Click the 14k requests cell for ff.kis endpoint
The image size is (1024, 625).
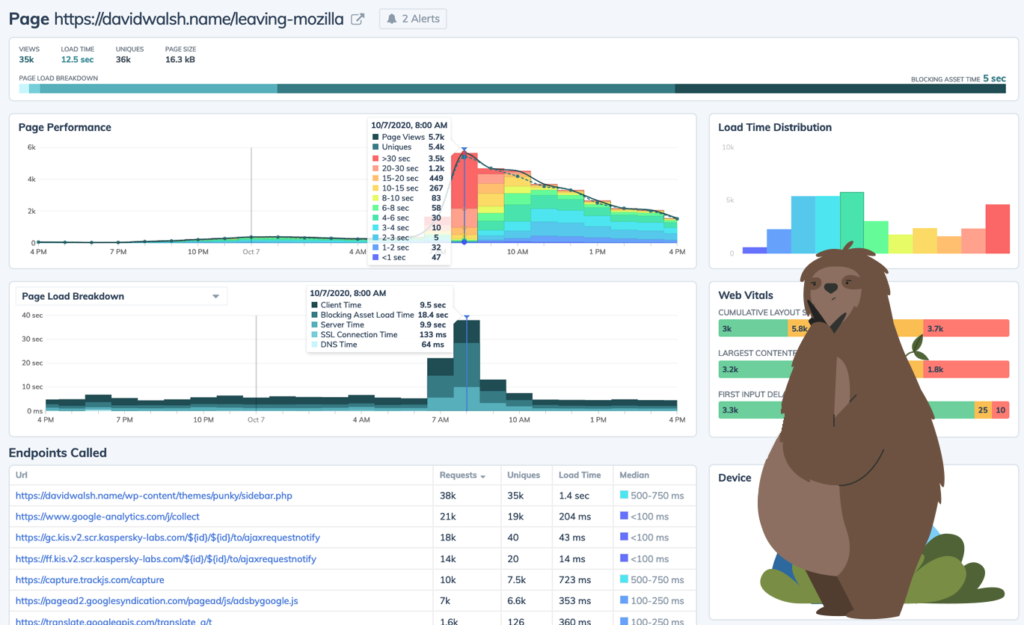pos(447,559)
